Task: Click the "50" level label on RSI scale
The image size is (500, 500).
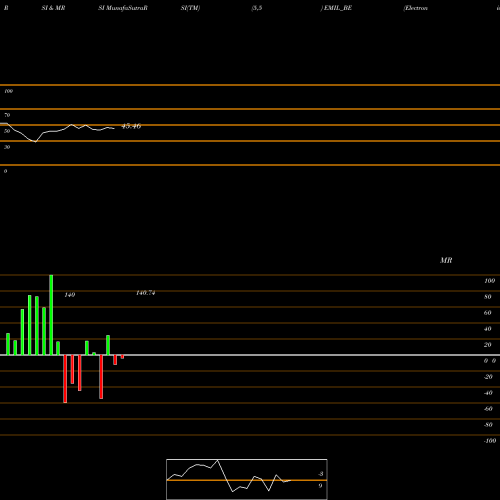Action: pyautogui.click(x=7, y=131)
